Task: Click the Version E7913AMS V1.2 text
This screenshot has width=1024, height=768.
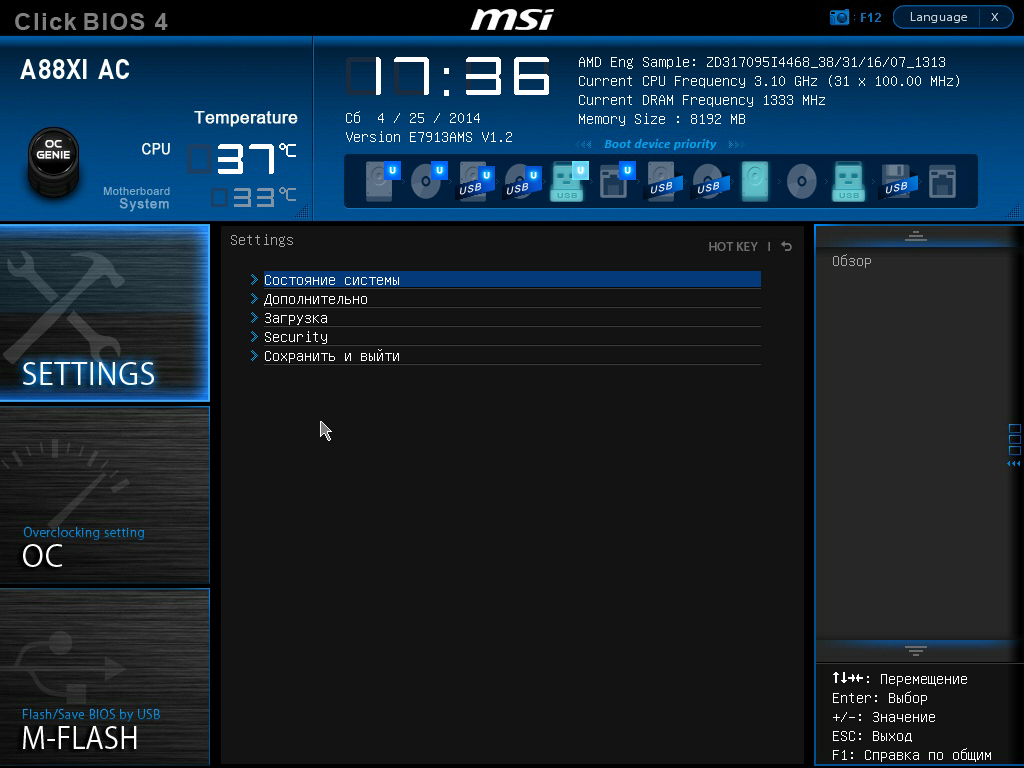Action: click(x=428, y=137)
